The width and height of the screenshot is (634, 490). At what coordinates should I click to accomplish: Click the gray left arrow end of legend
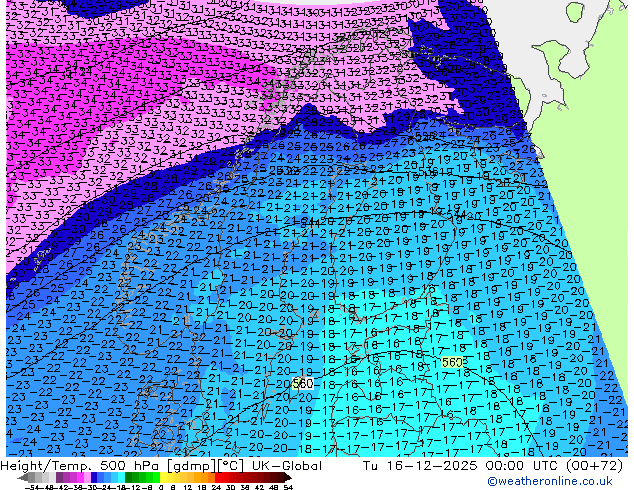[23, 477]
